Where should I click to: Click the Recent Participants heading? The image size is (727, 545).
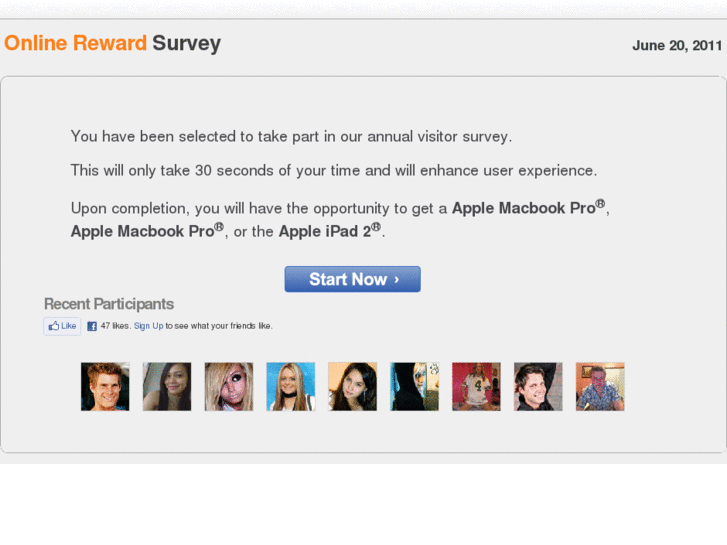coord(109,304)
